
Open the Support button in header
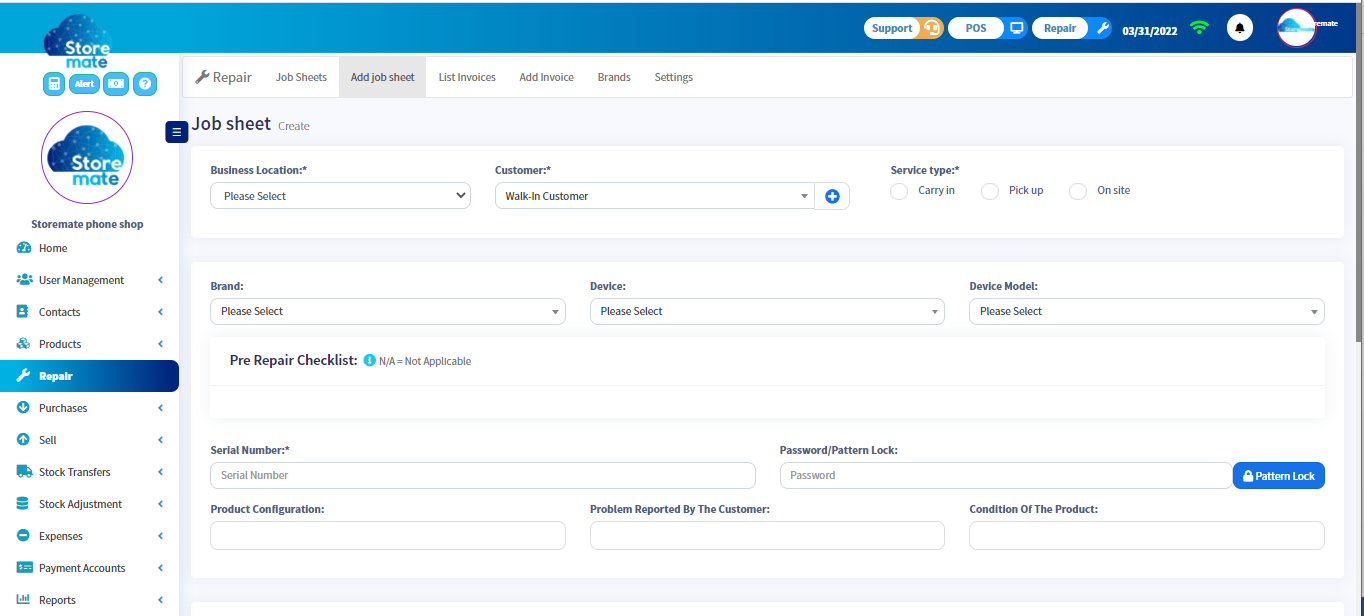pos(903,28)
